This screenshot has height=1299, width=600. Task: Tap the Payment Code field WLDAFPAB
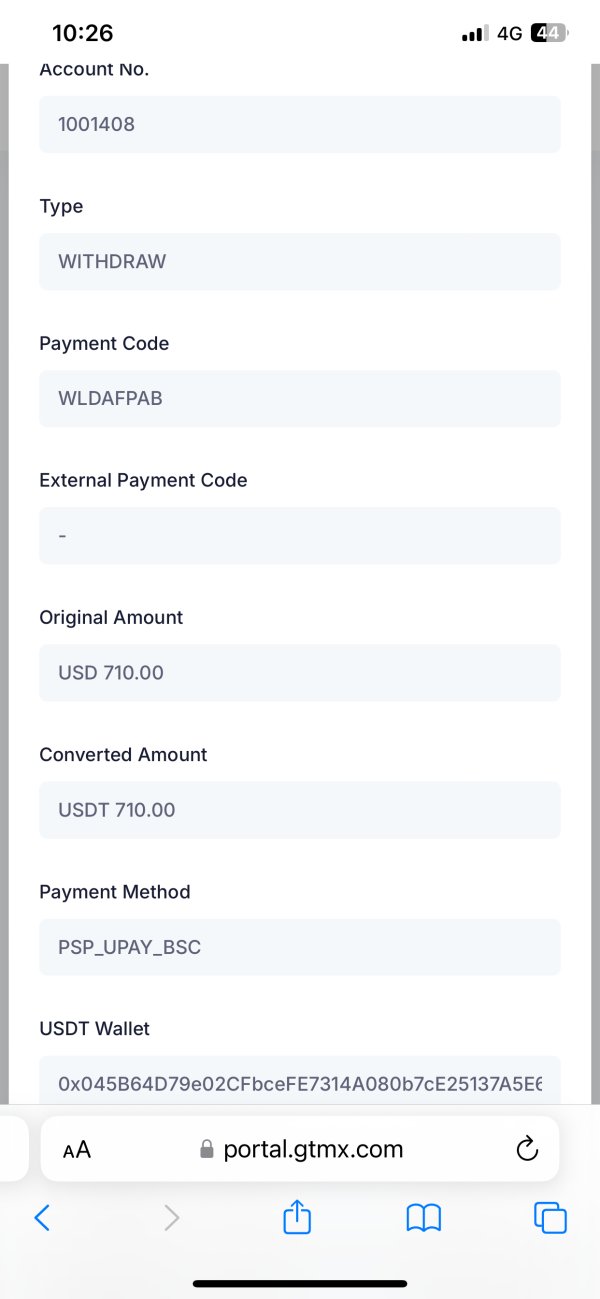(x=300, y=399)
